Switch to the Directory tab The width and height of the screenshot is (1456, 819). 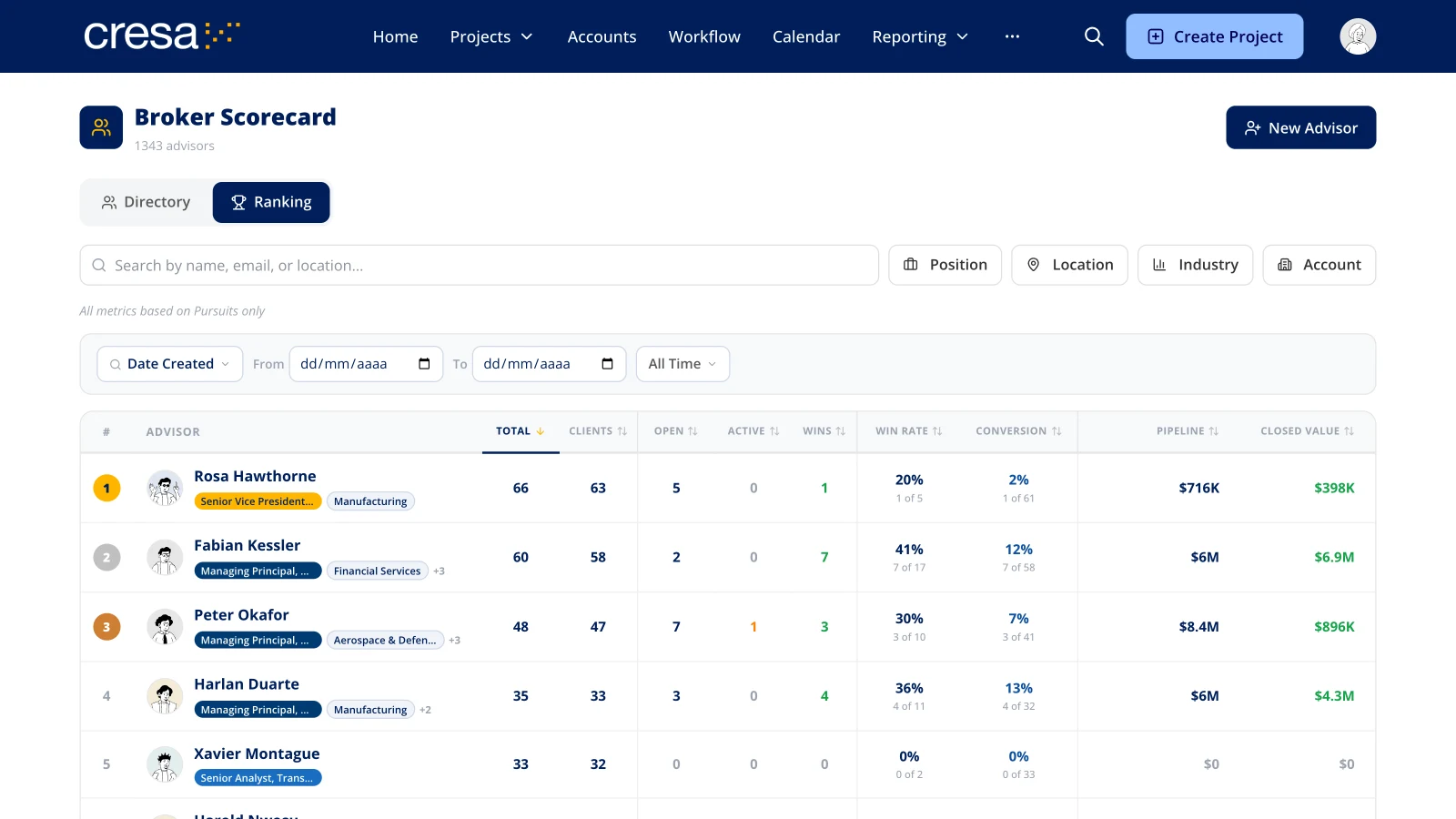[x=147, y=202]
